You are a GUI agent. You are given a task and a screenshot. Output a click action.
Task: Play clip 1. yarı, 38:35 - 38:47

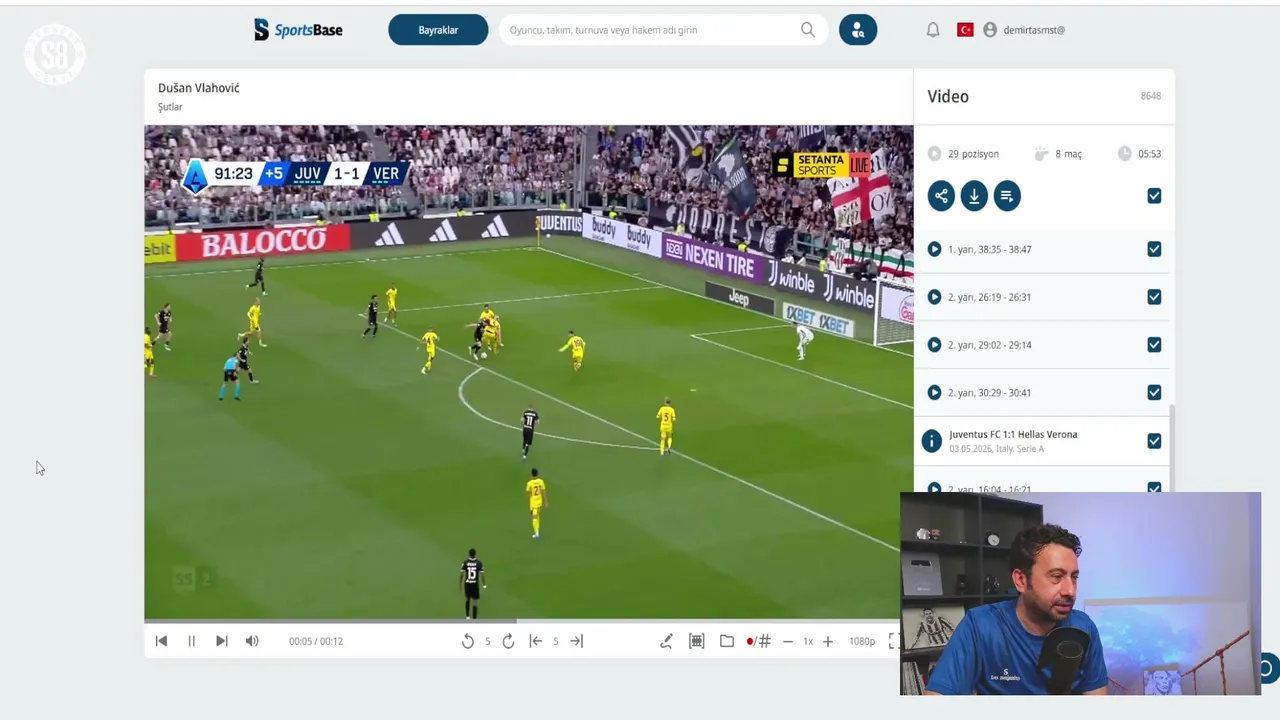point(934,249)
